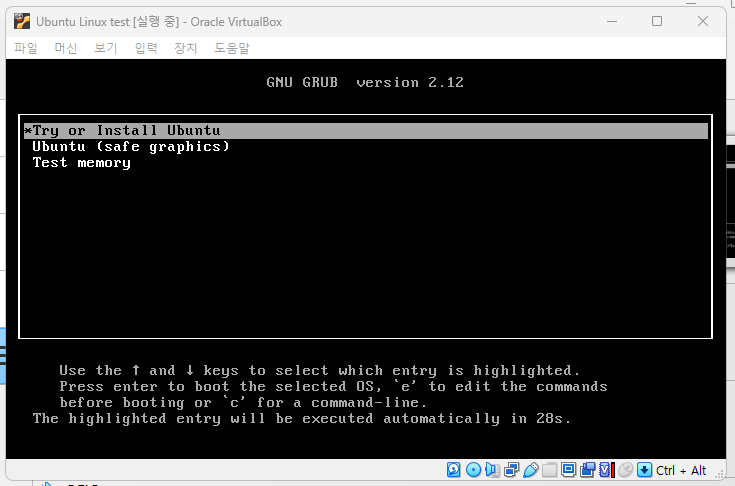Open the 보기 menu
735x486 pixels.
106,48
